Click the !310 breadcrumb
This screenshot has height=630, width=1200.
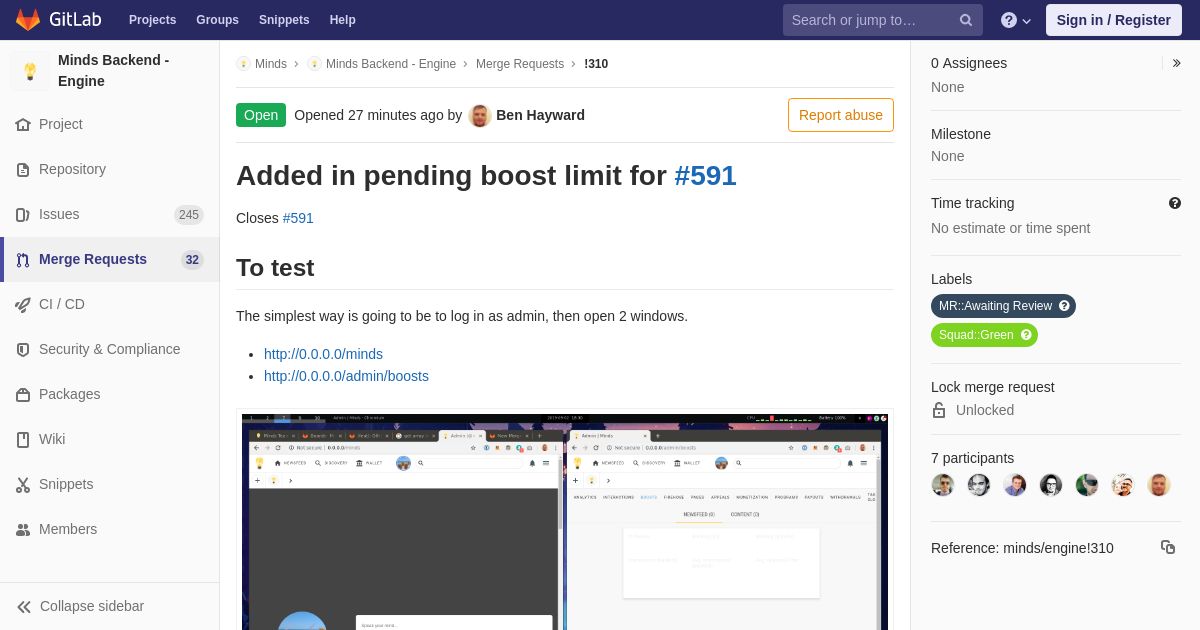coord(596,64)
